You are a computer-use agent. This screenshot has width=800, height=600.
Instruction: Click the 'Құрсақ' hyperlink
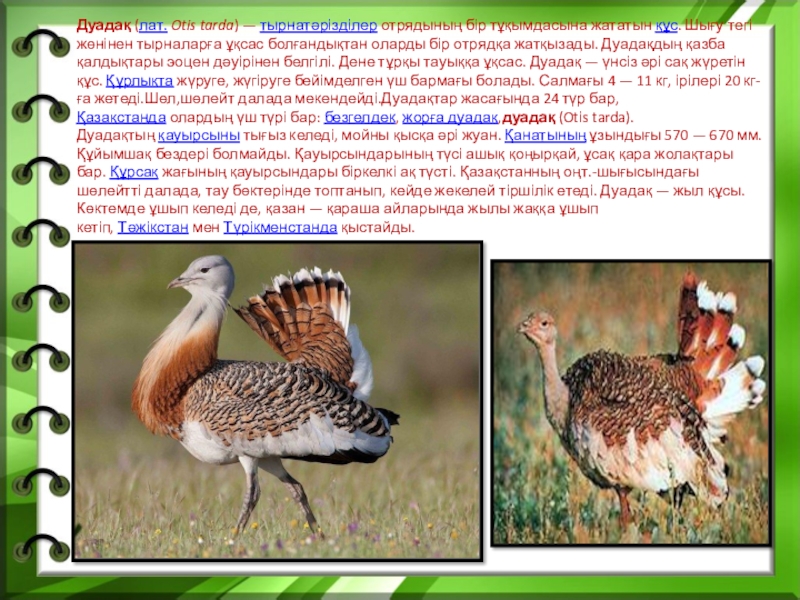pyautogui.click(x=134, y=172)
